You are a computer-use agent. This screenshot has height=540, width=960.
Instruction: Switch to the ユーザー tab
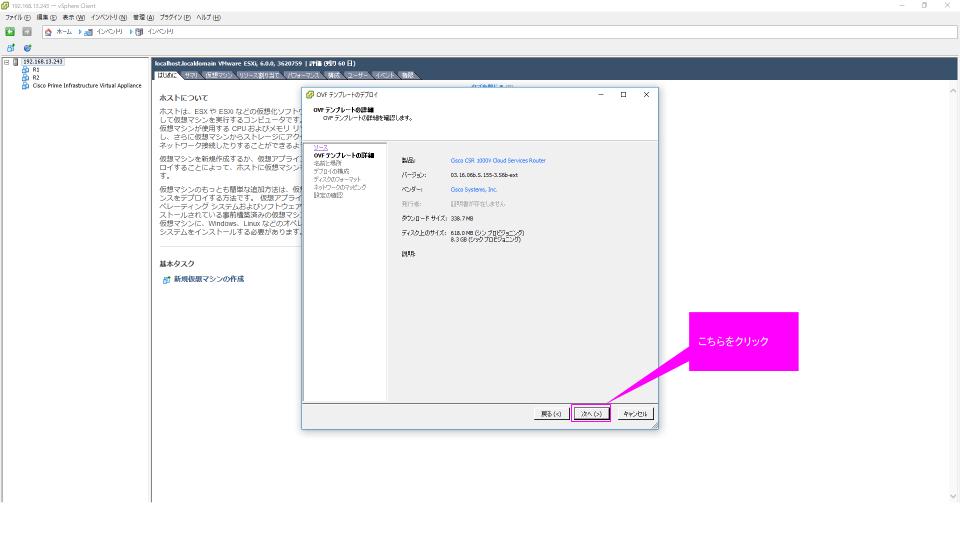(x=358, y=75)
